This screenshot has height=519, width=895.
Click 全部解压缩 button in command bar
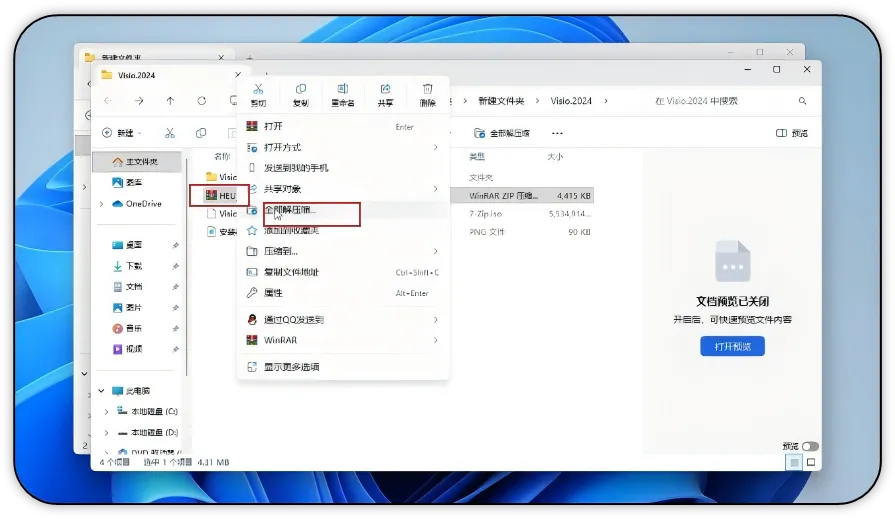tap(502, 134)
